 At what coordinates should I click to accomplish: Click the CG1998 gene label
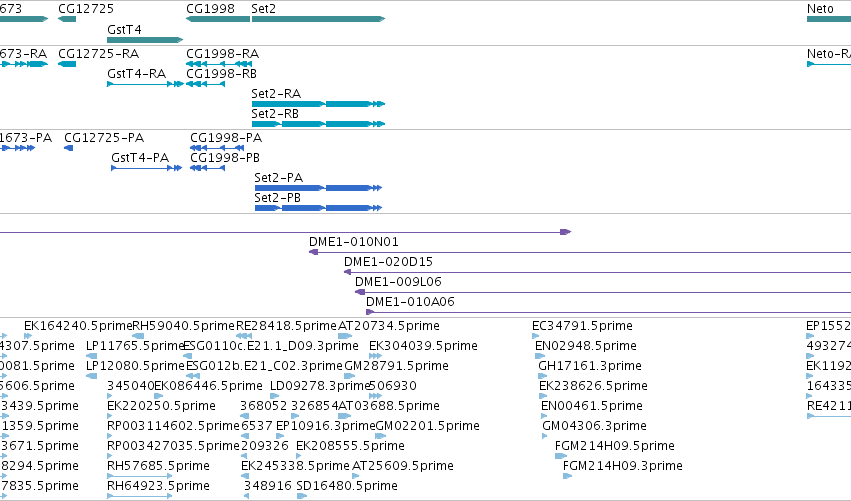[211, 9]
